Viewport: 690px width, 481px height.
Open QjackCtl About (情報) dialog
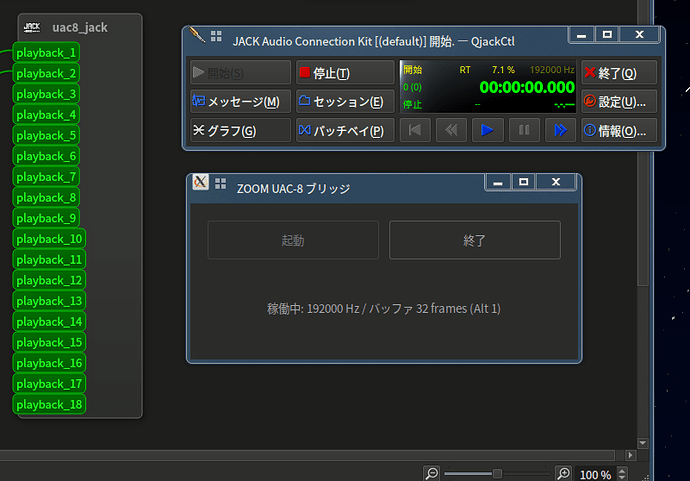619,130
